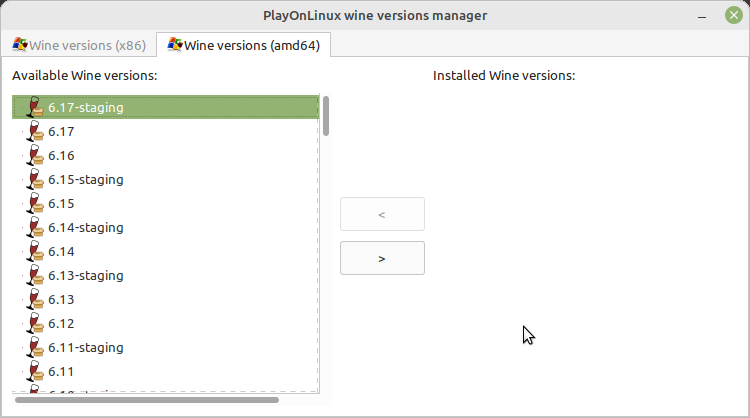
Task: Click the < remove button
Action: [x=382, y=214]
